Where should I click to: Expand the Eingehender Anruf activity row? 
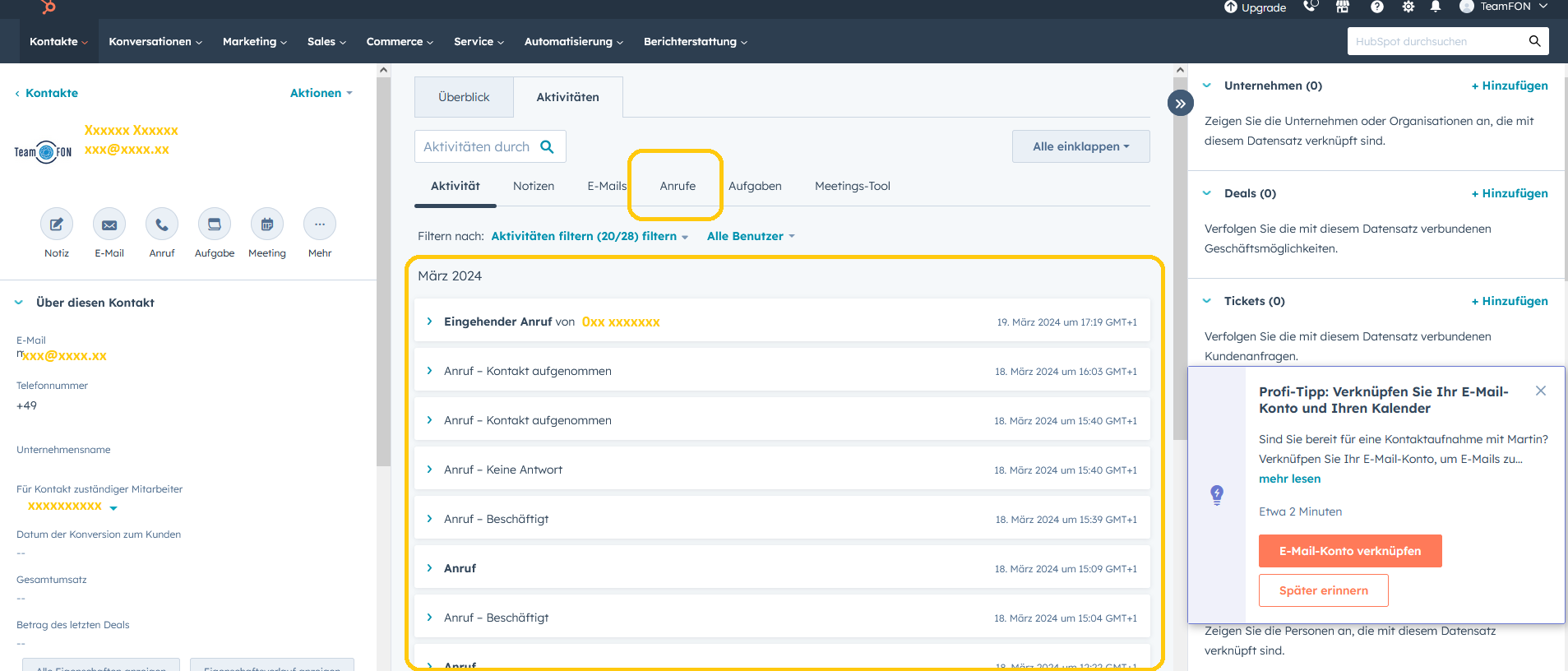[429, 322]
